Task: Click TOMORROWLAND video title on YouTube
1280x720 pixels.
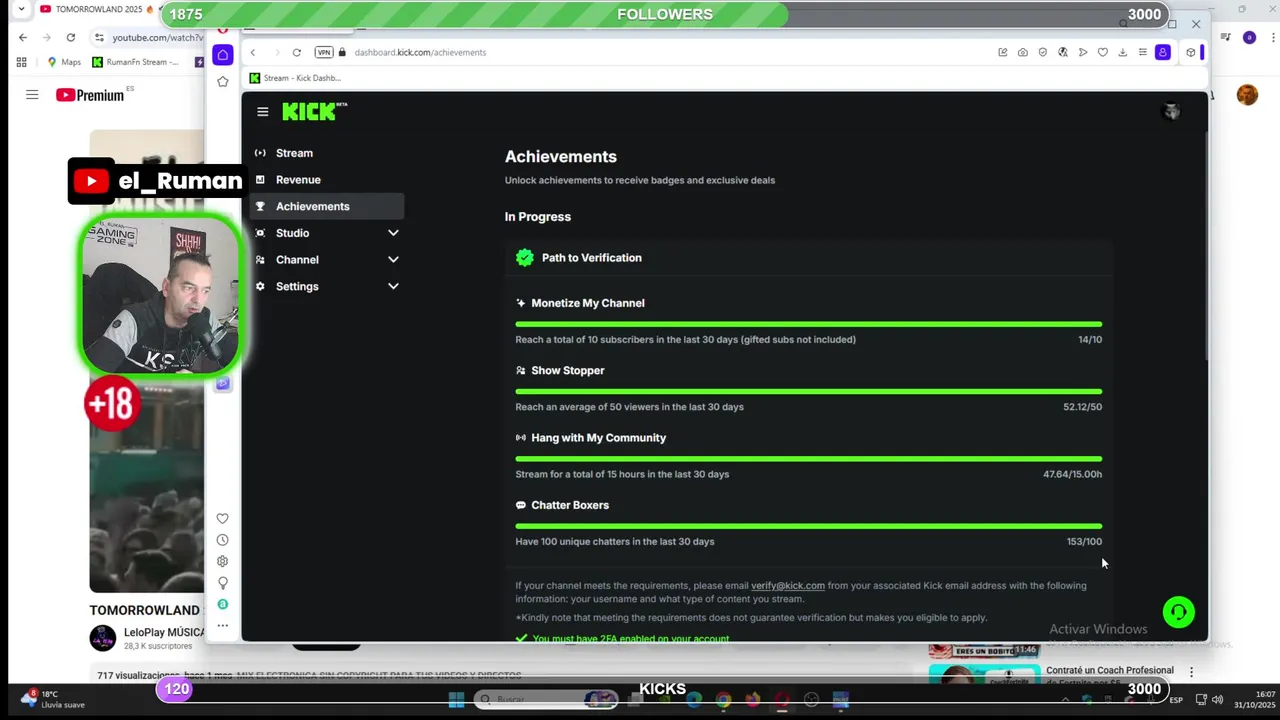Action: click(144, 610)
